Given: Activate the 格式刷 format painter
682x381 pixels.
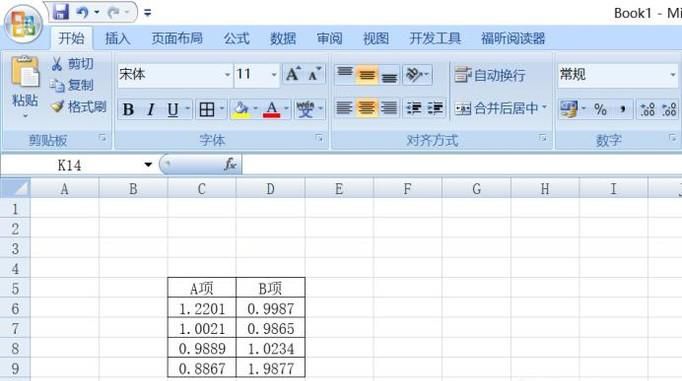Looking at the screenshot, I should tap(78, 107).
